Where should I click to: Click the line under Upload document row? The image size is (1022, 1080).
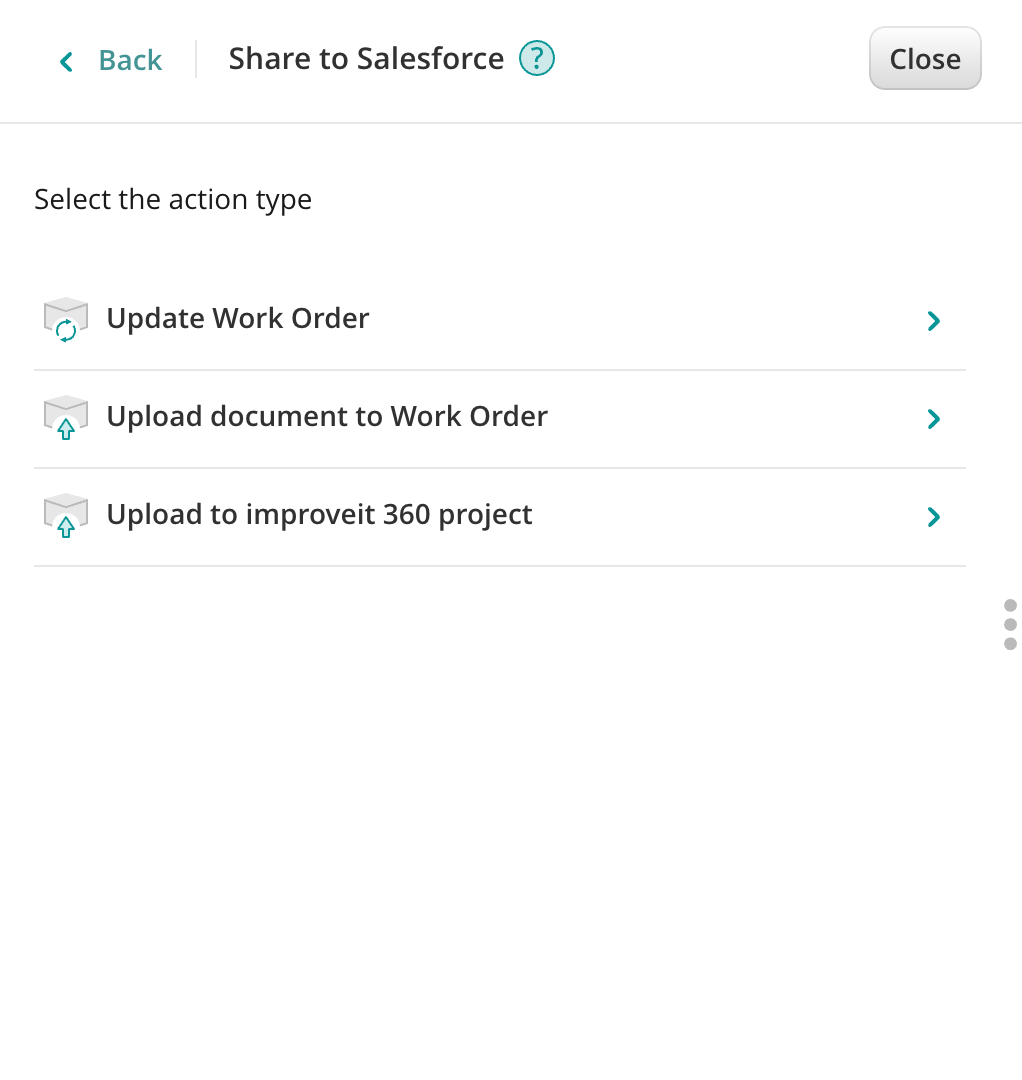click(x=500, y=468)
